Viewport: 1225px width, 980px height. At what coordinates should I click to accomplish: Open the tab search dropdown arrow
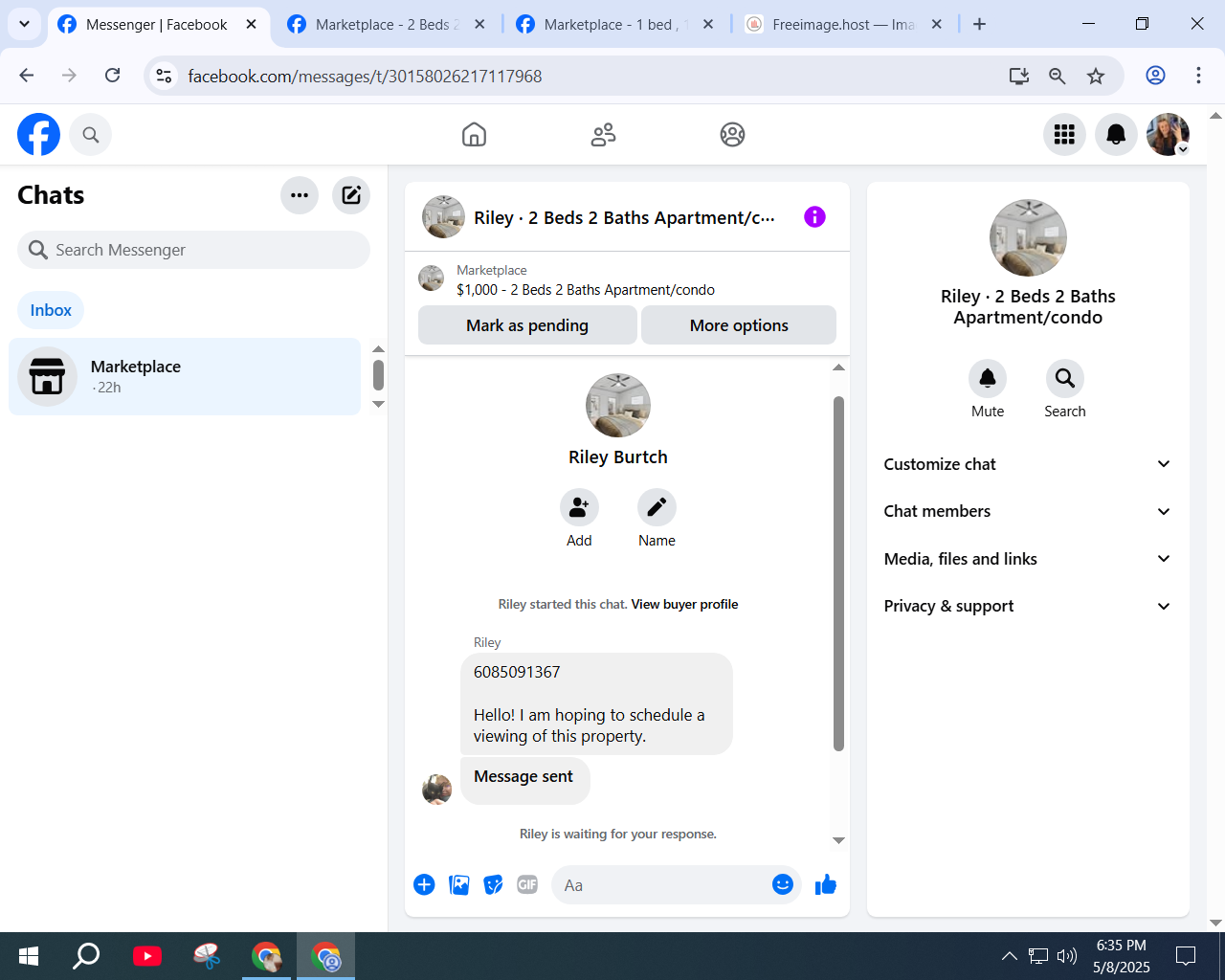[x=24, y=24]
